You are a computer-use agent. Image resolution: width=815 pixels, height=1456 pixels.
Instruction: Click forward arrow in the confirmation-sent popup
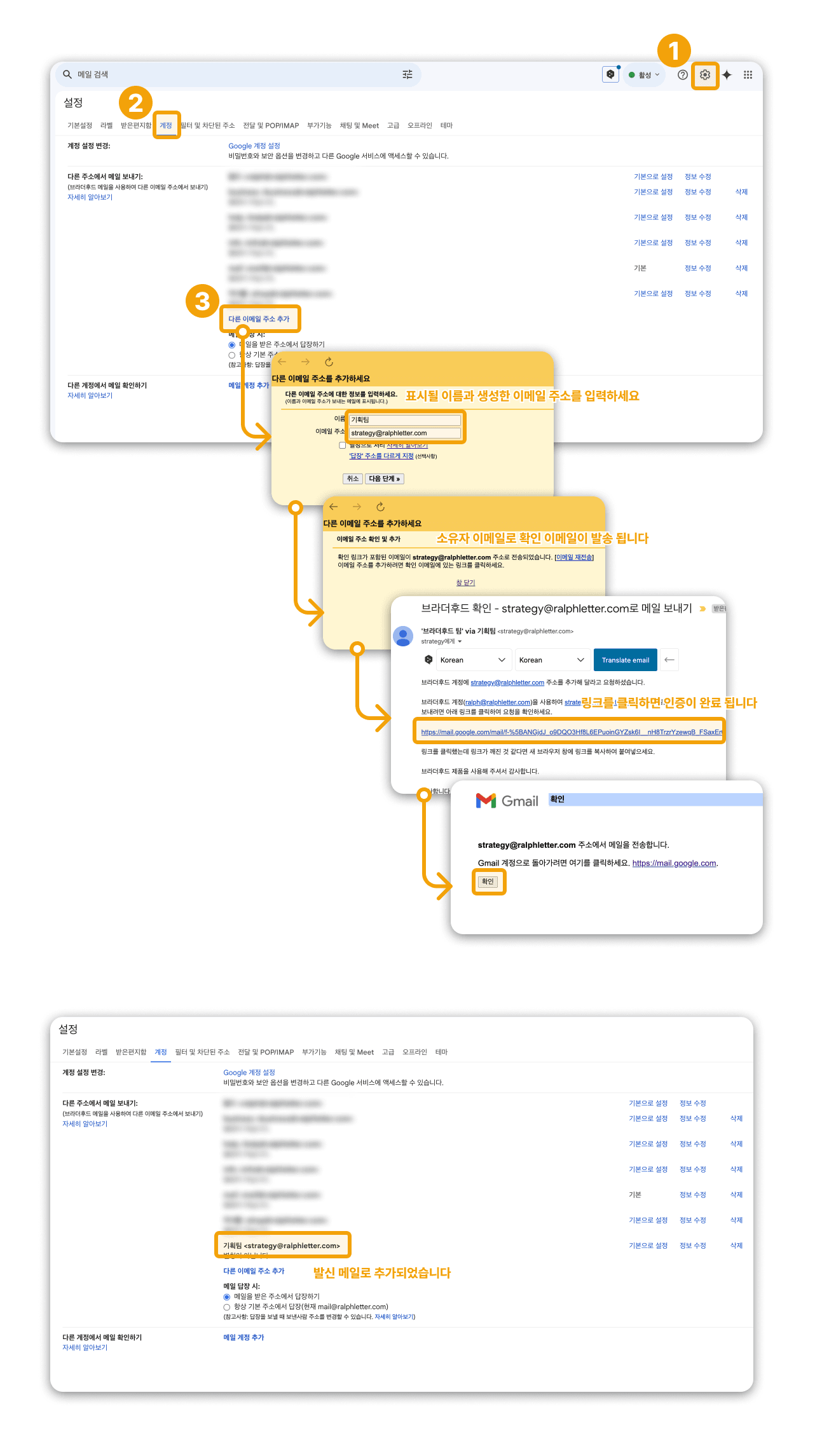tap(357, 507)
